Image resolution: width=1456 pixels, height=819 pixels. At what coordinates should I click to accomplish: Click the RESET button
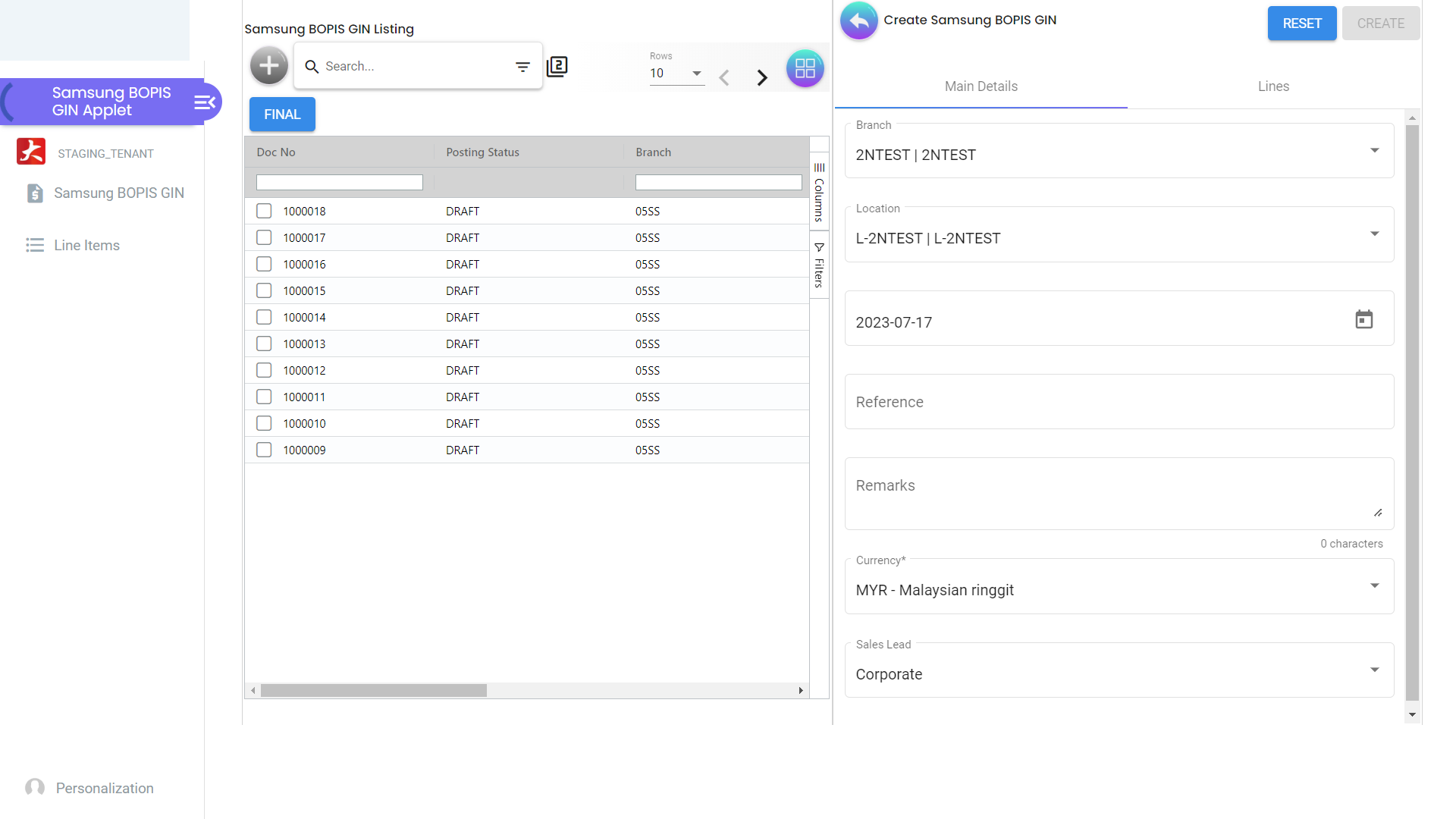tap(1301, 24)
